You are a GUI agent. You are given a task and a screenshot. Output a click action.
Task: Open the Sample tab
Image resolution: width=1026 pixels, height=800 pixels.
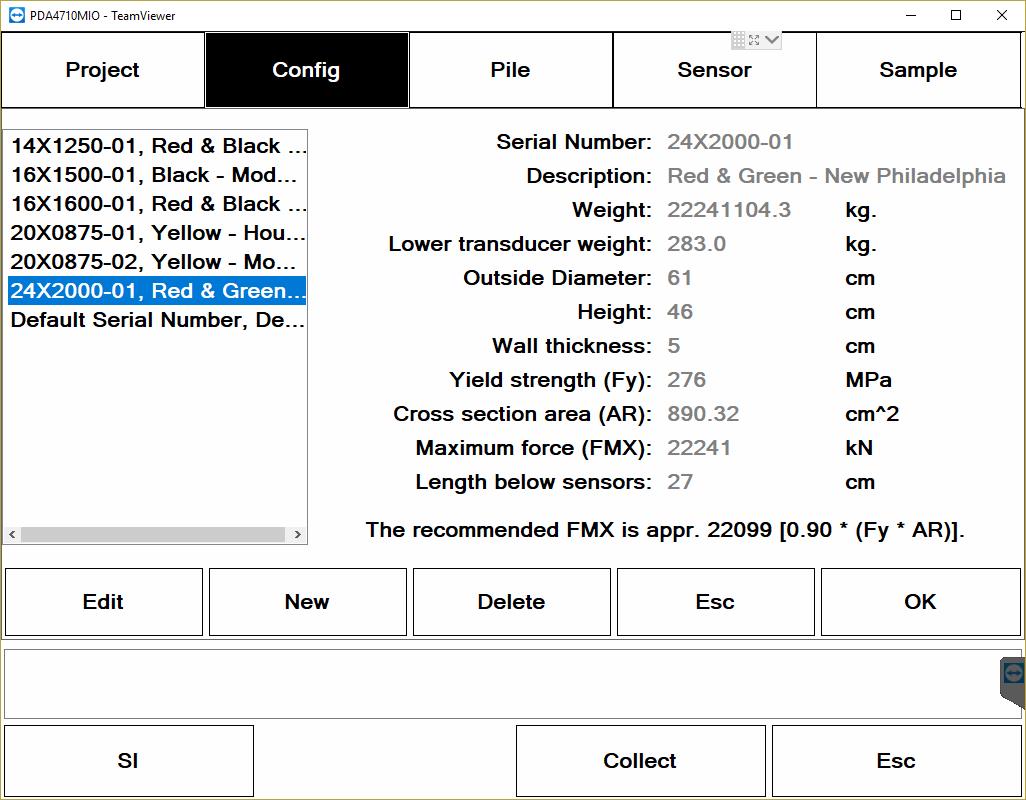(x=918, y=70)
